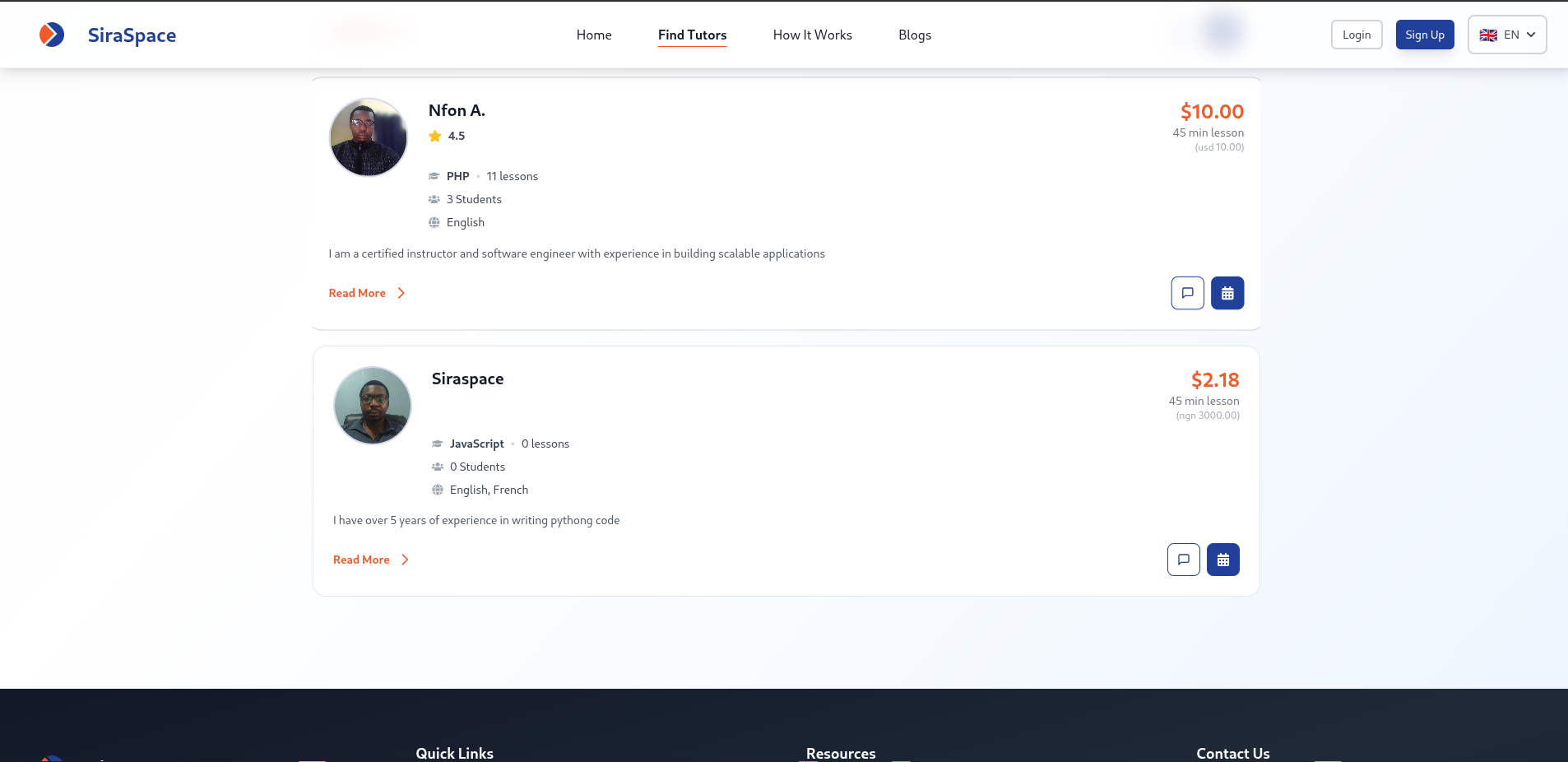Open message chat with Nfon A.
This screenshot has height=762, width=1568.
click(1187, 293)
